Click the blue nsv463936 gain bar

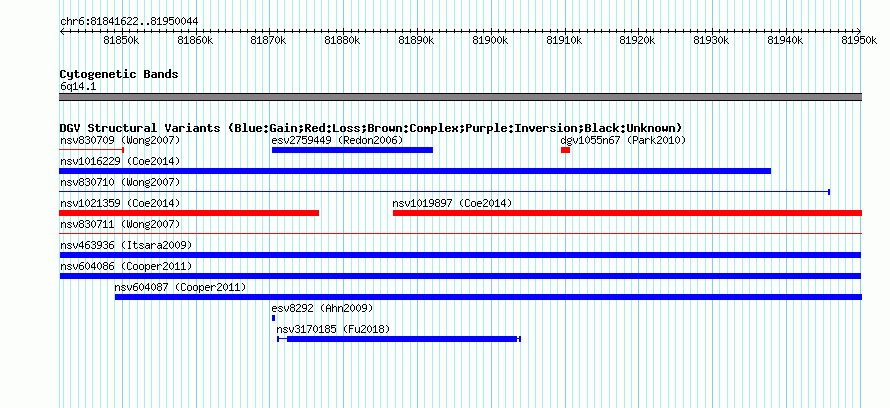tap(460, 255)
